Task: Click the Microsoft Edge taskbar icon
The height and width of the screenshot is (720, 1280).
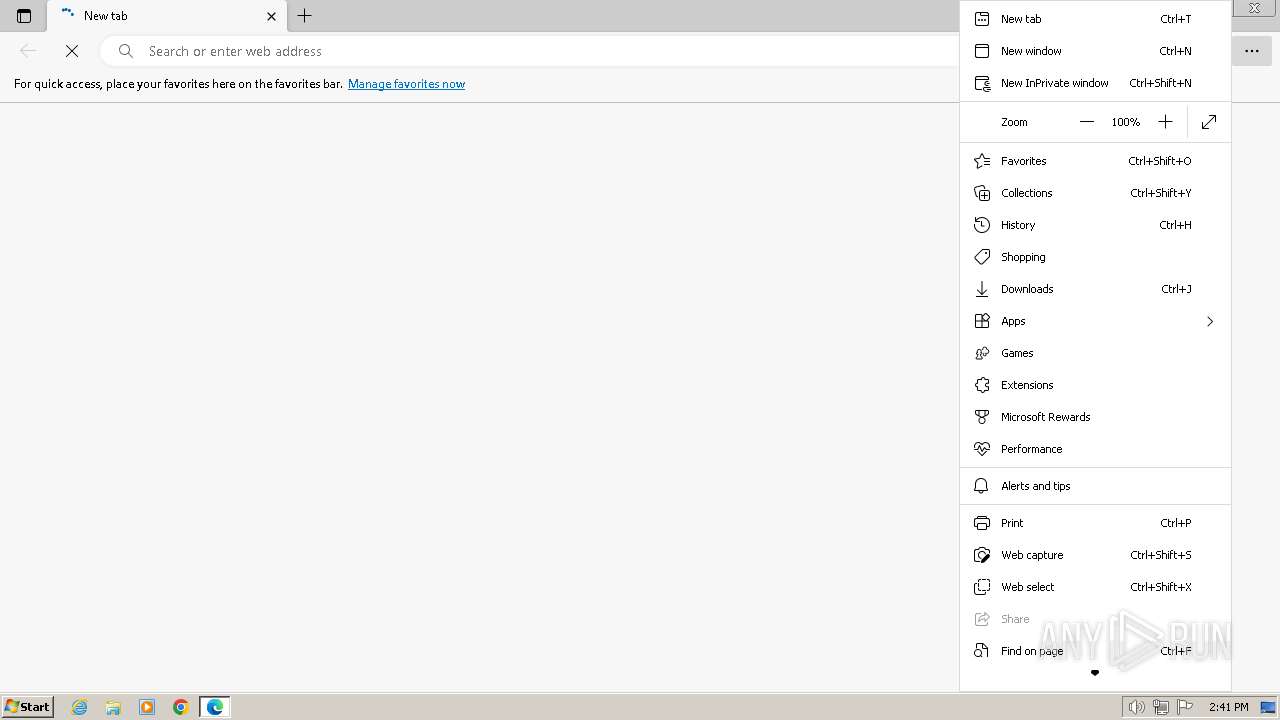Action: (x=215, y=707)
